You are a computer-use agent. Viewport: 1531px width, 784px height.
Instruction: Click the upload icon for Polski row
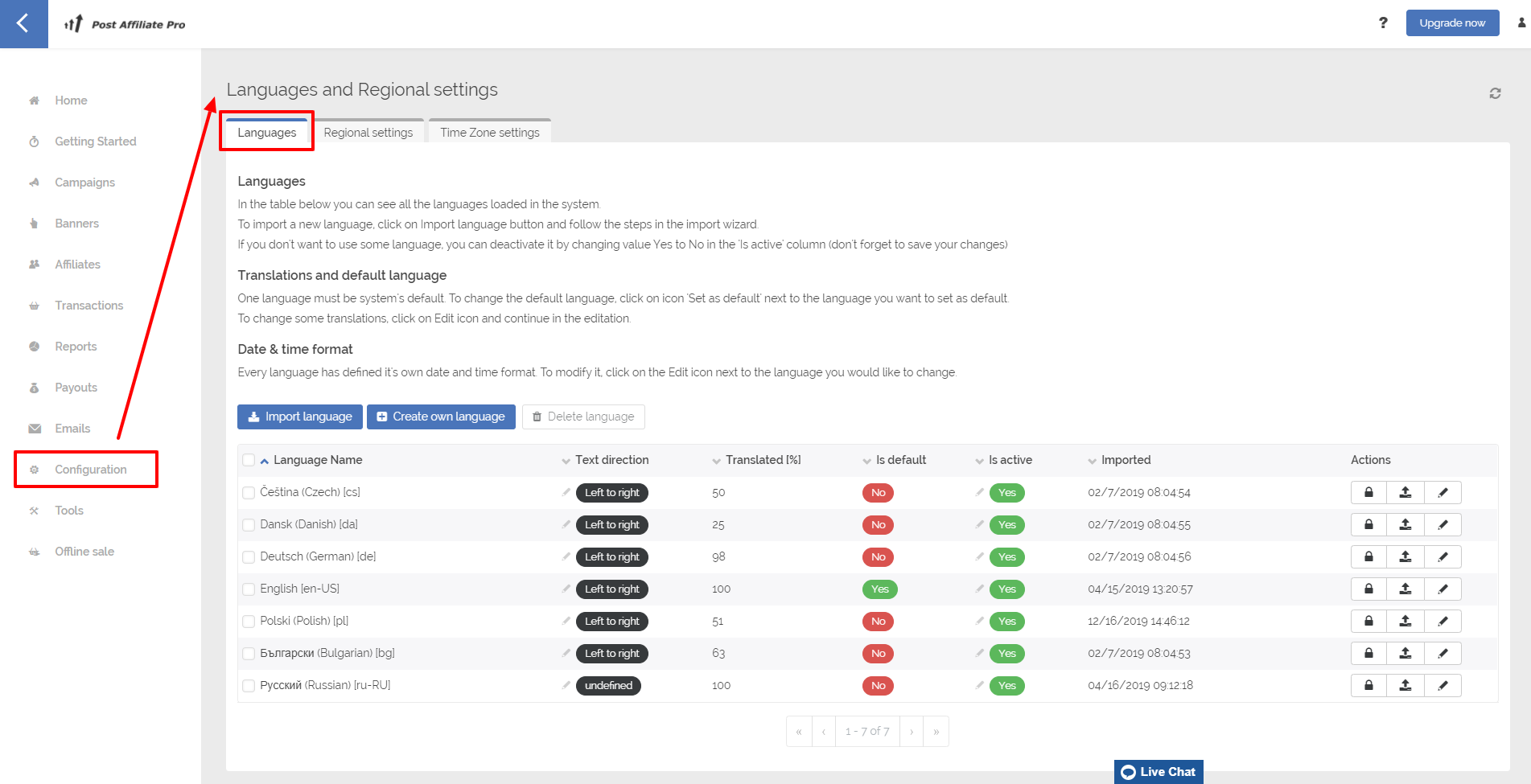[1405, 621]
